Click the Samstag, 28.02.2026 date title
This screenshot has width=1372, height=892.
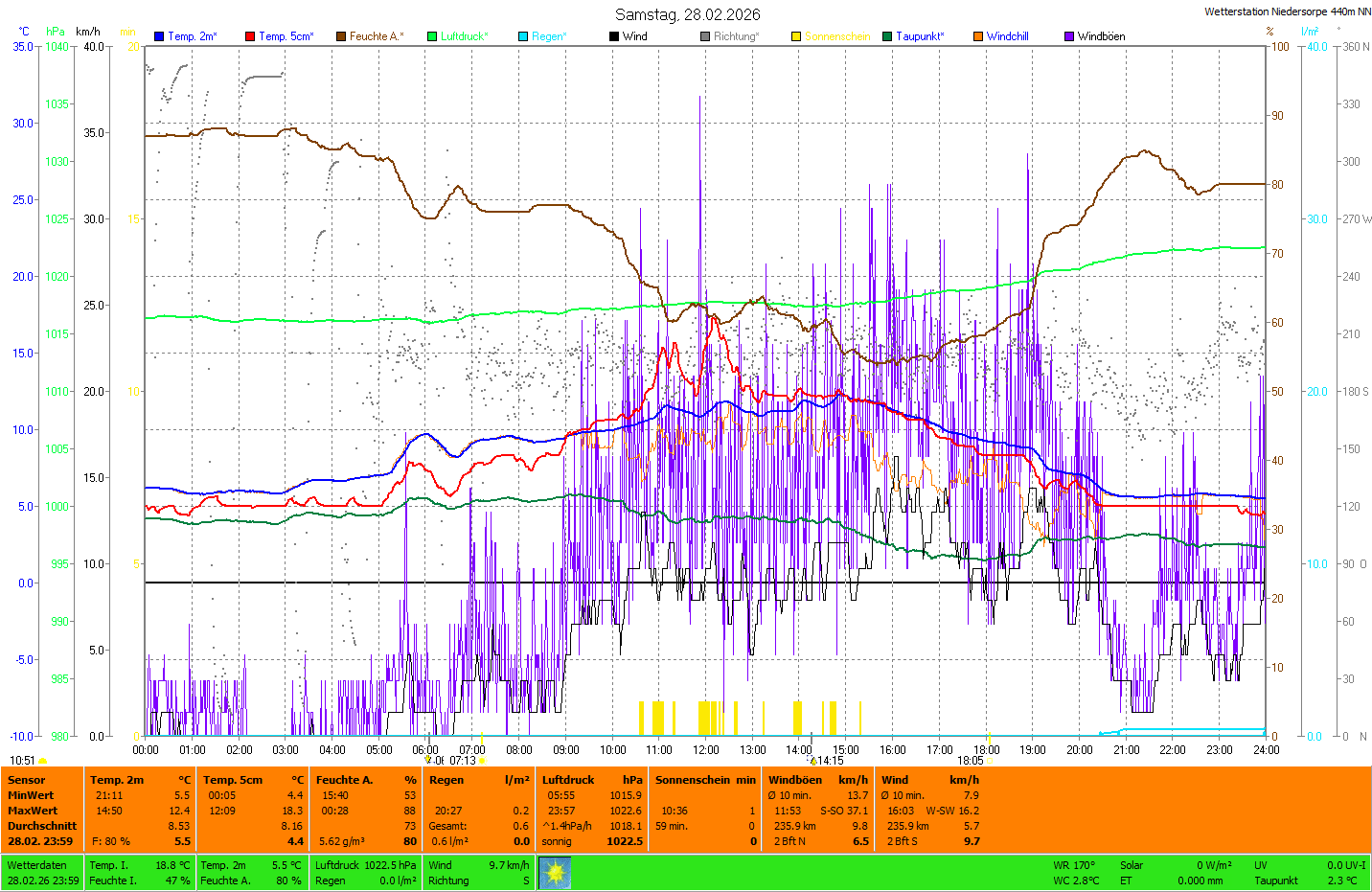click(x=687, y=14)
